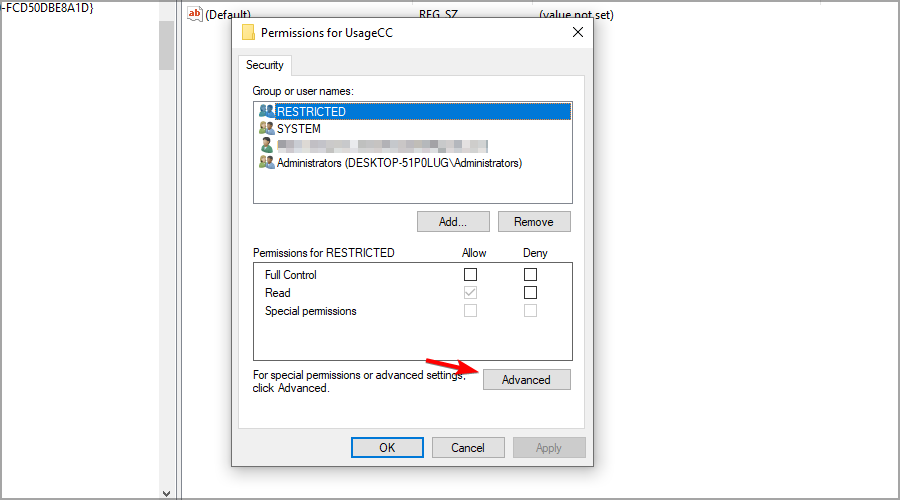Viewport: 900px width, 500px height.
Task: Check Deny for Full Control
Action: (530, 274)
